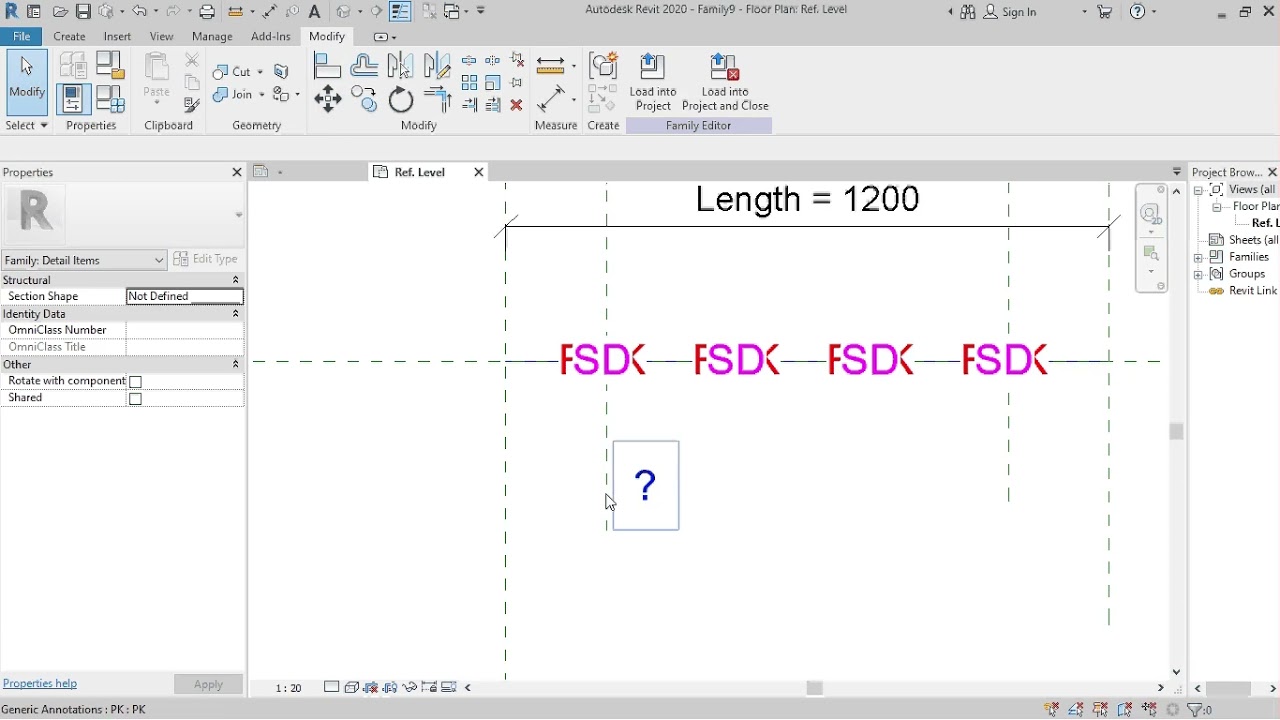Pick the Mirror - Pick Axis tool
The height and width of the screenshot is (720, 1280).
[x=401, y=66]
